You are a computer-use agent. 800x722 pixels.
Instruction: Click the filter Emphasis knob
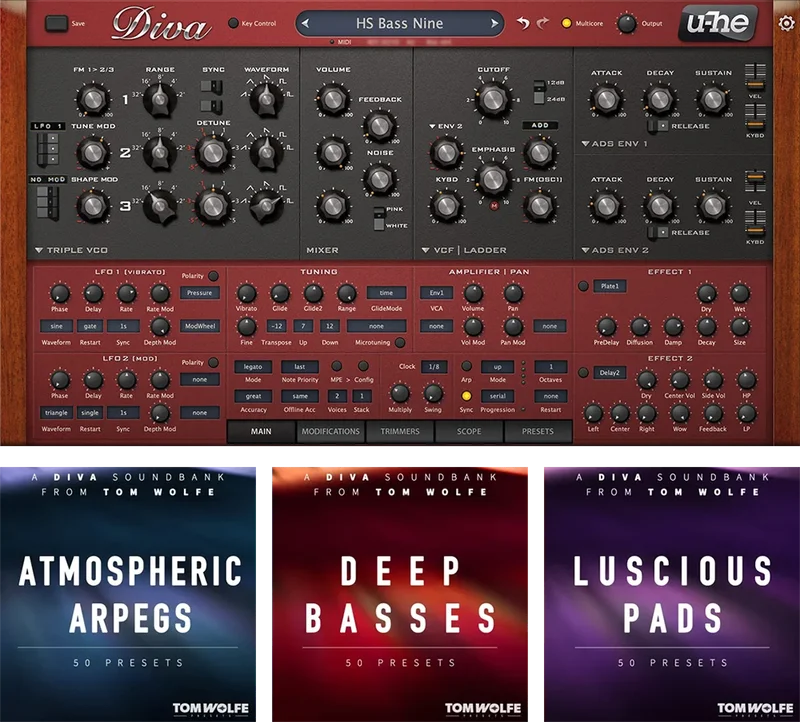click(492, 179)
